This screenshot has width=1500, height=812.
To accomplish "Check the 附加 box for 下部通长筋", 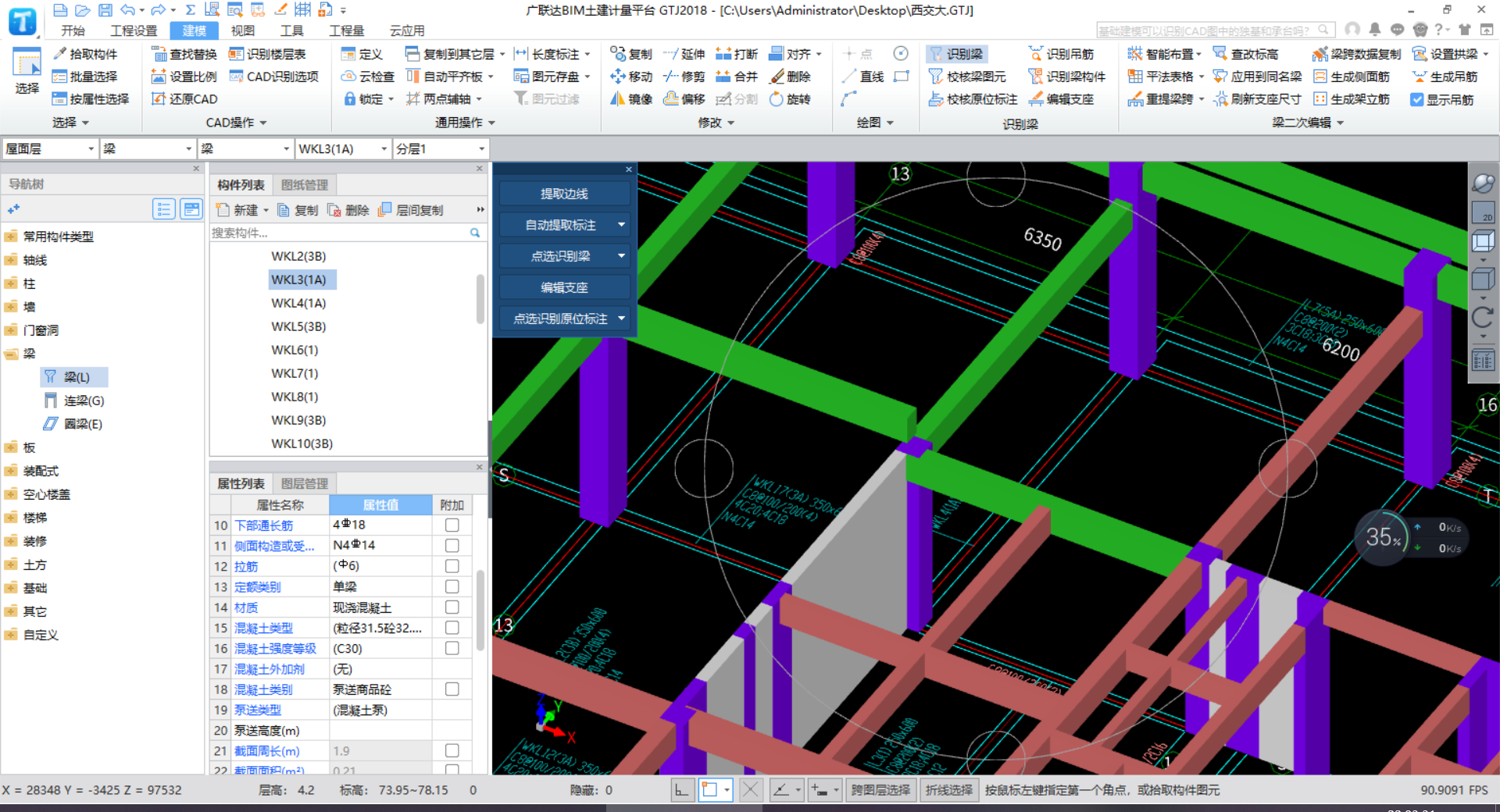I will [x=452, y=525].
